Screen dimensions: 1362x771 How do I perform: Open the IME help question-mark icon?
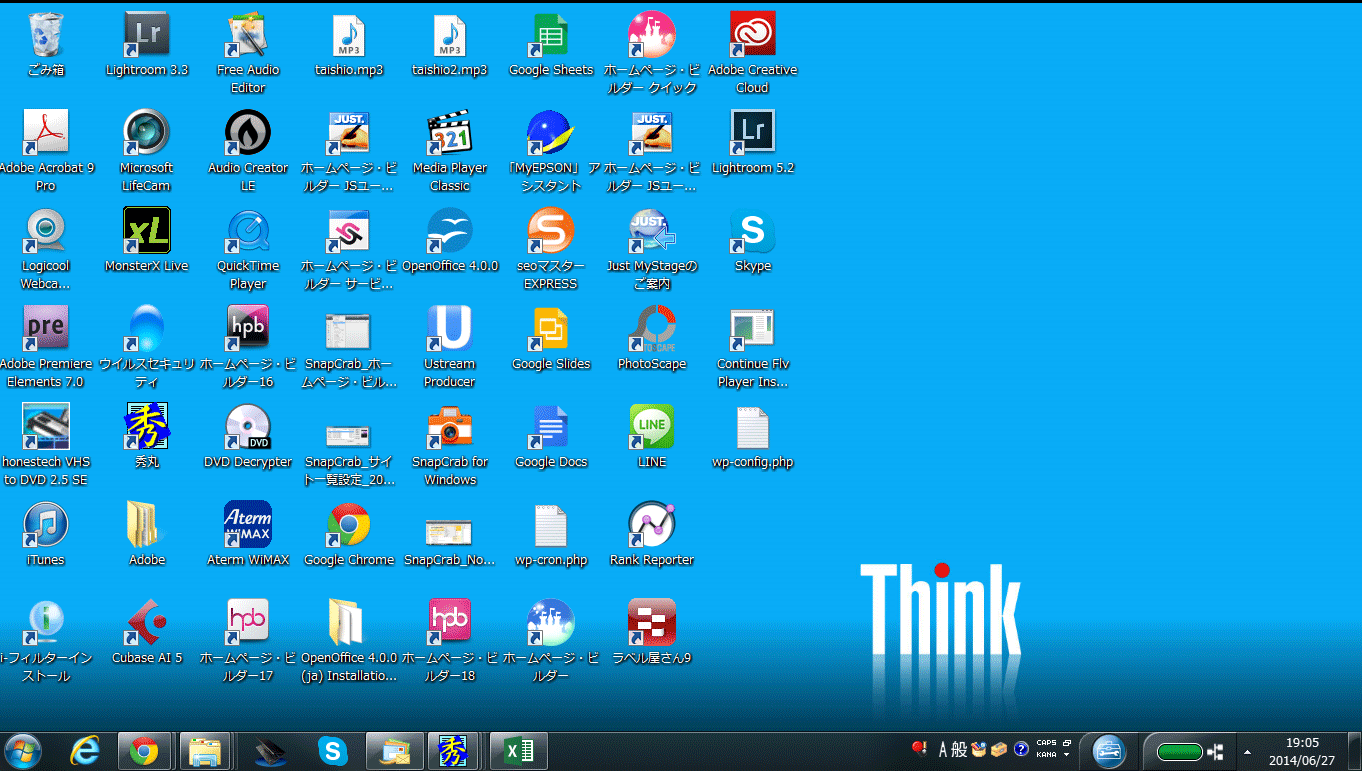[x=1021, y=749]
